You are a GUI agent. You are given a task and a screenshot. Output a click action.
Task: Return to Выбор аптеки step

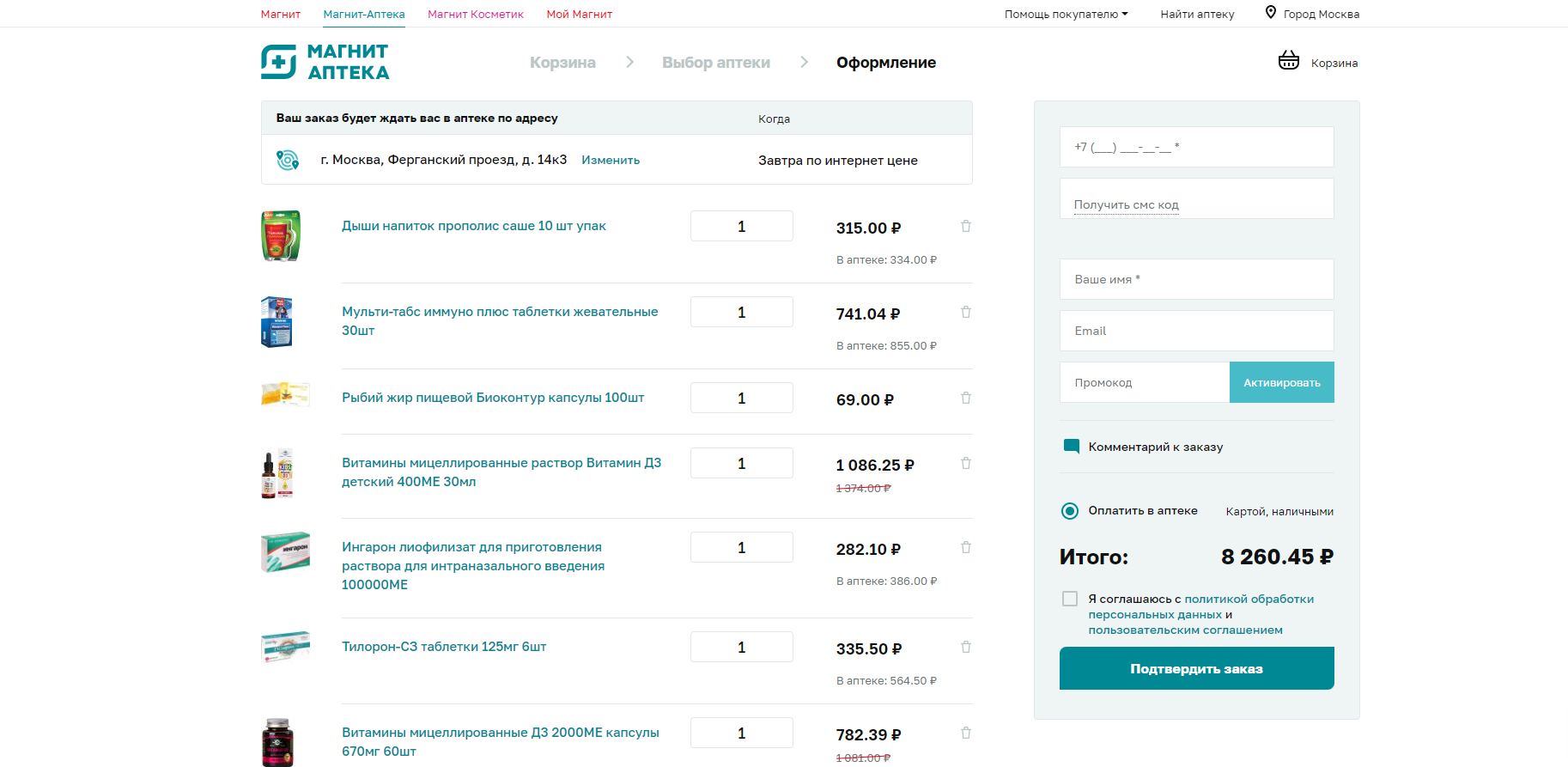pos(716,63)
